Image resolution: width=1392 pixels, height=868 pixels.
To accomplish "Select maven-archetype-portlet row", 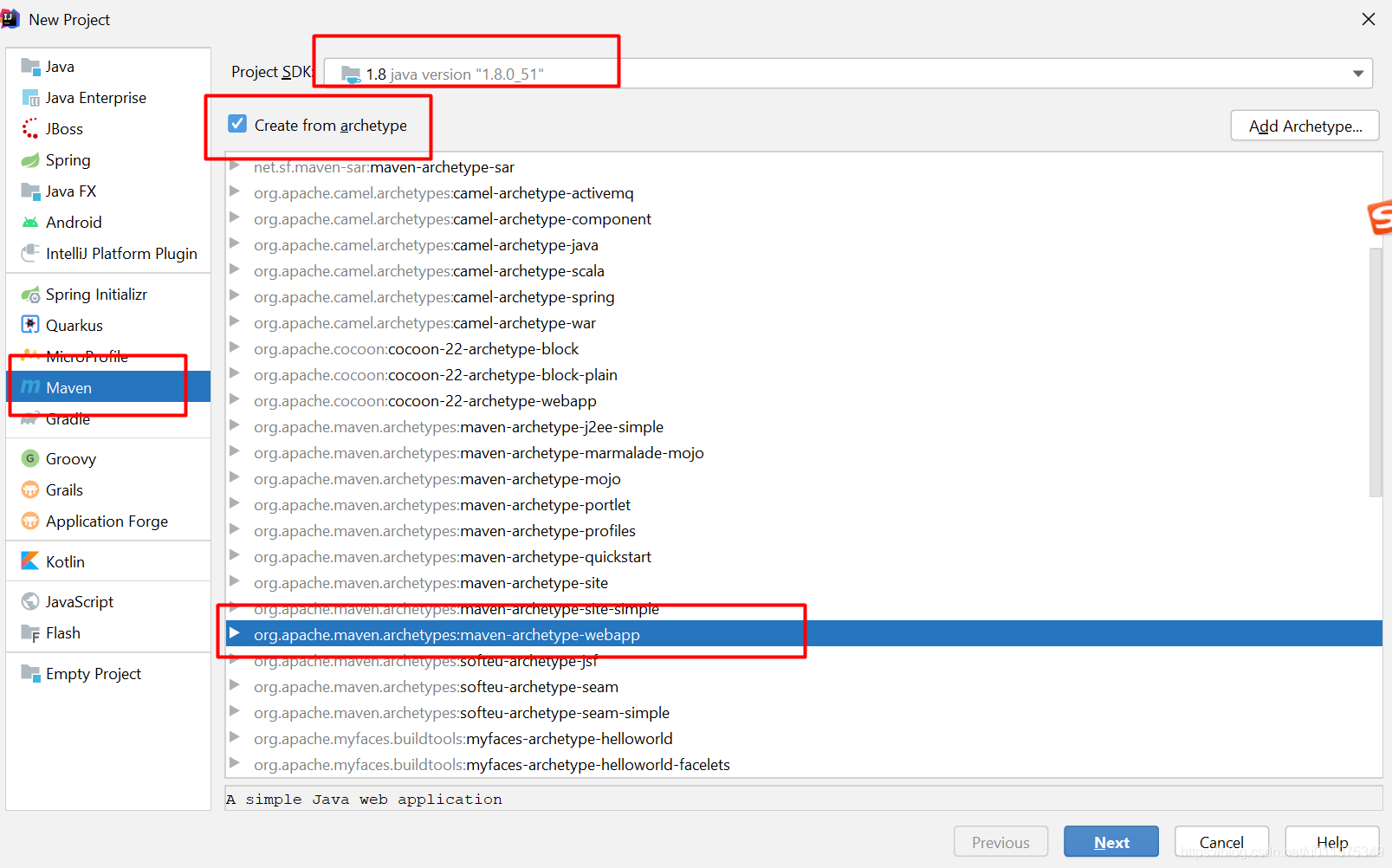I will 803,504.
